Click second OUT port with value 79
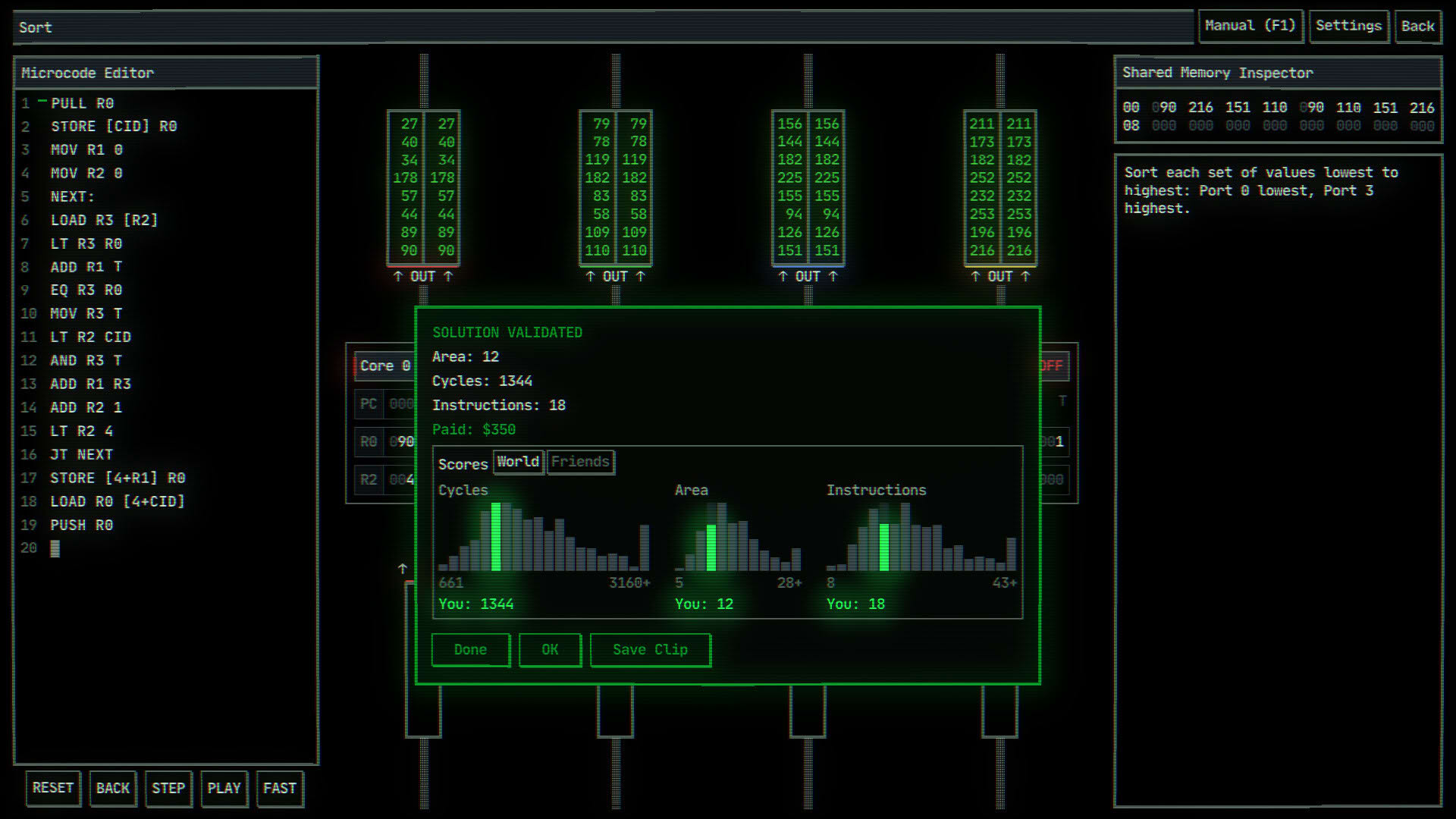This screenshot has width=1456, height=819. pyautogui.click(x=616, y=187)
